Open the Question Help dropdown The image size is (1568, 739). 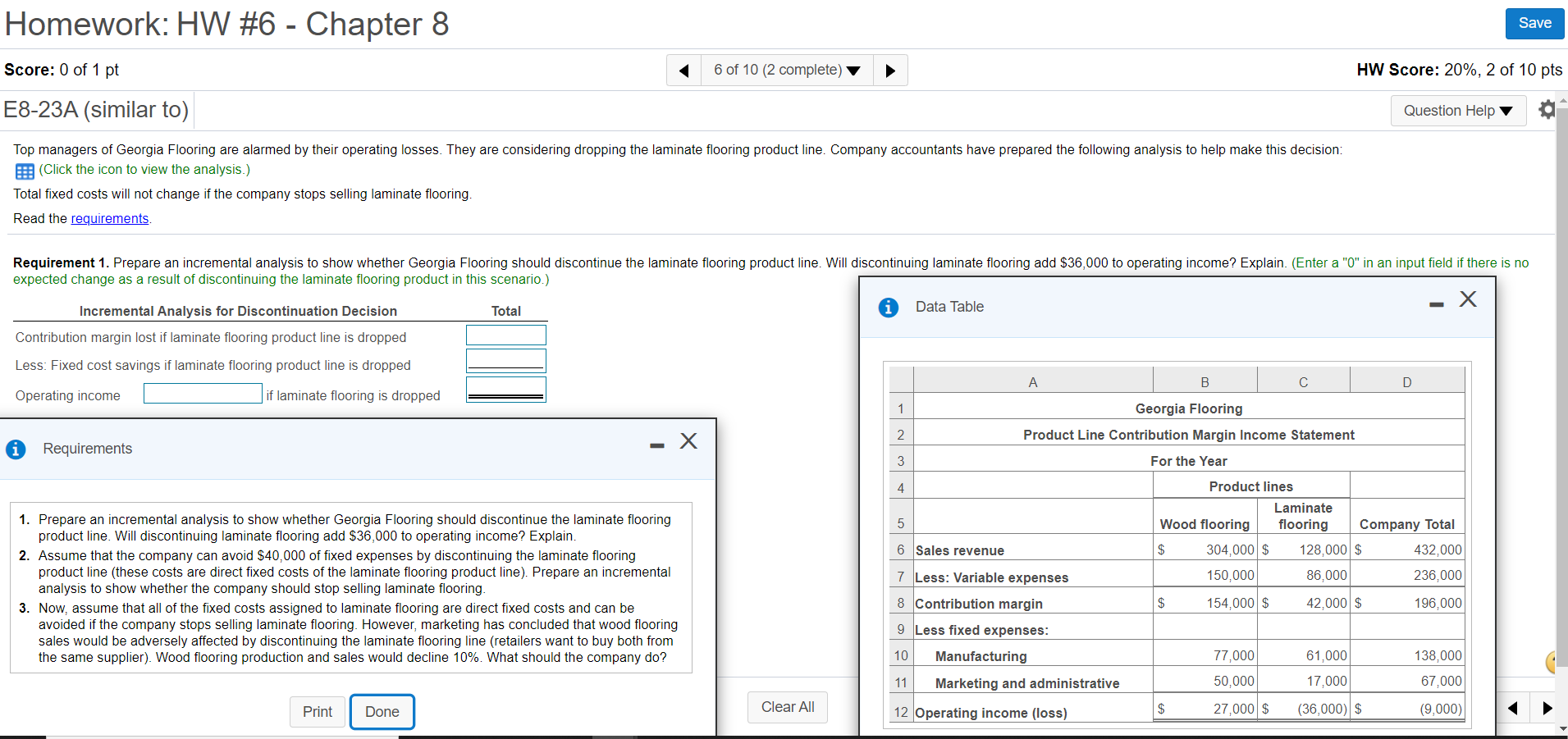1458,111
